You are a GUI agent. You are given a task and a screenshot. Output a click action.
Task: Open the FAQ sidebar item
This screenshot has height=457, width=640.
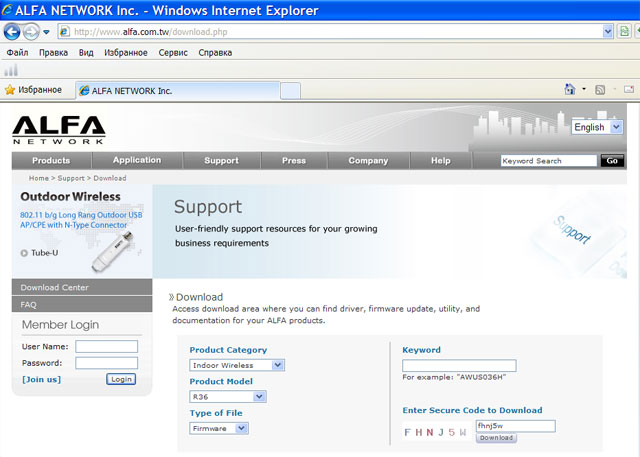[82, 304]
